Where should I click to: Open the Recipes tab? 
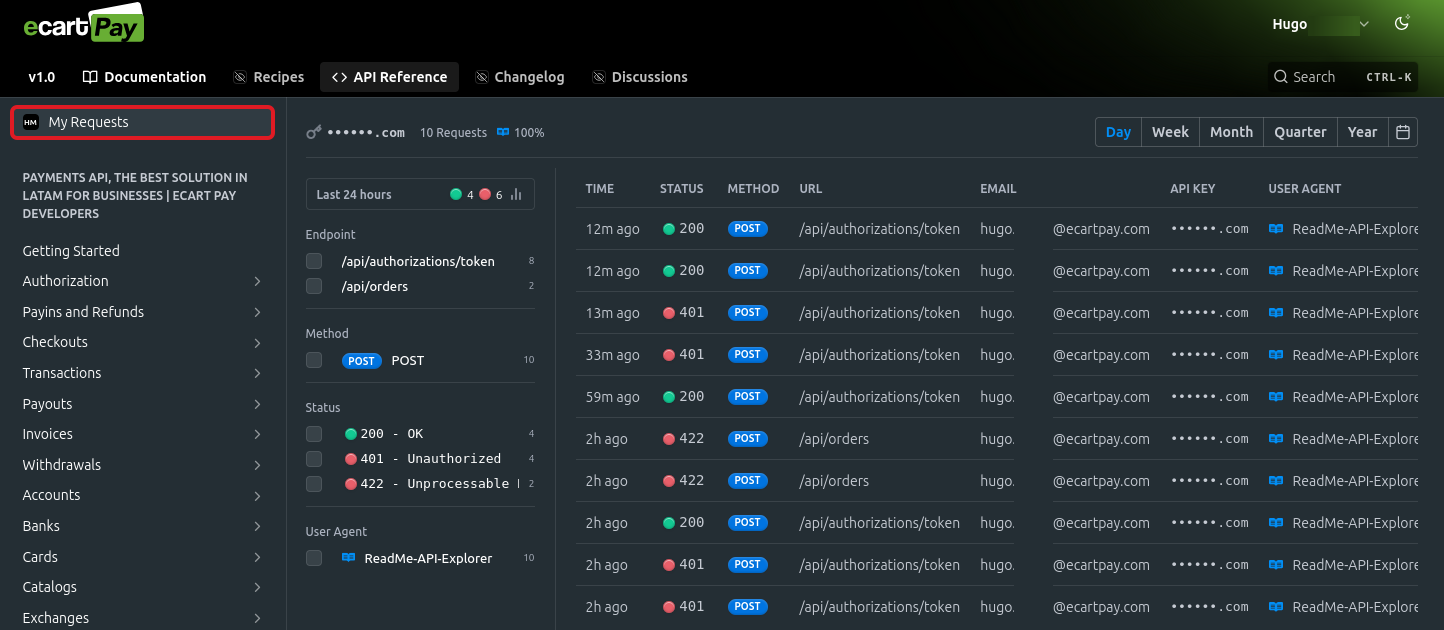(268, 77)
